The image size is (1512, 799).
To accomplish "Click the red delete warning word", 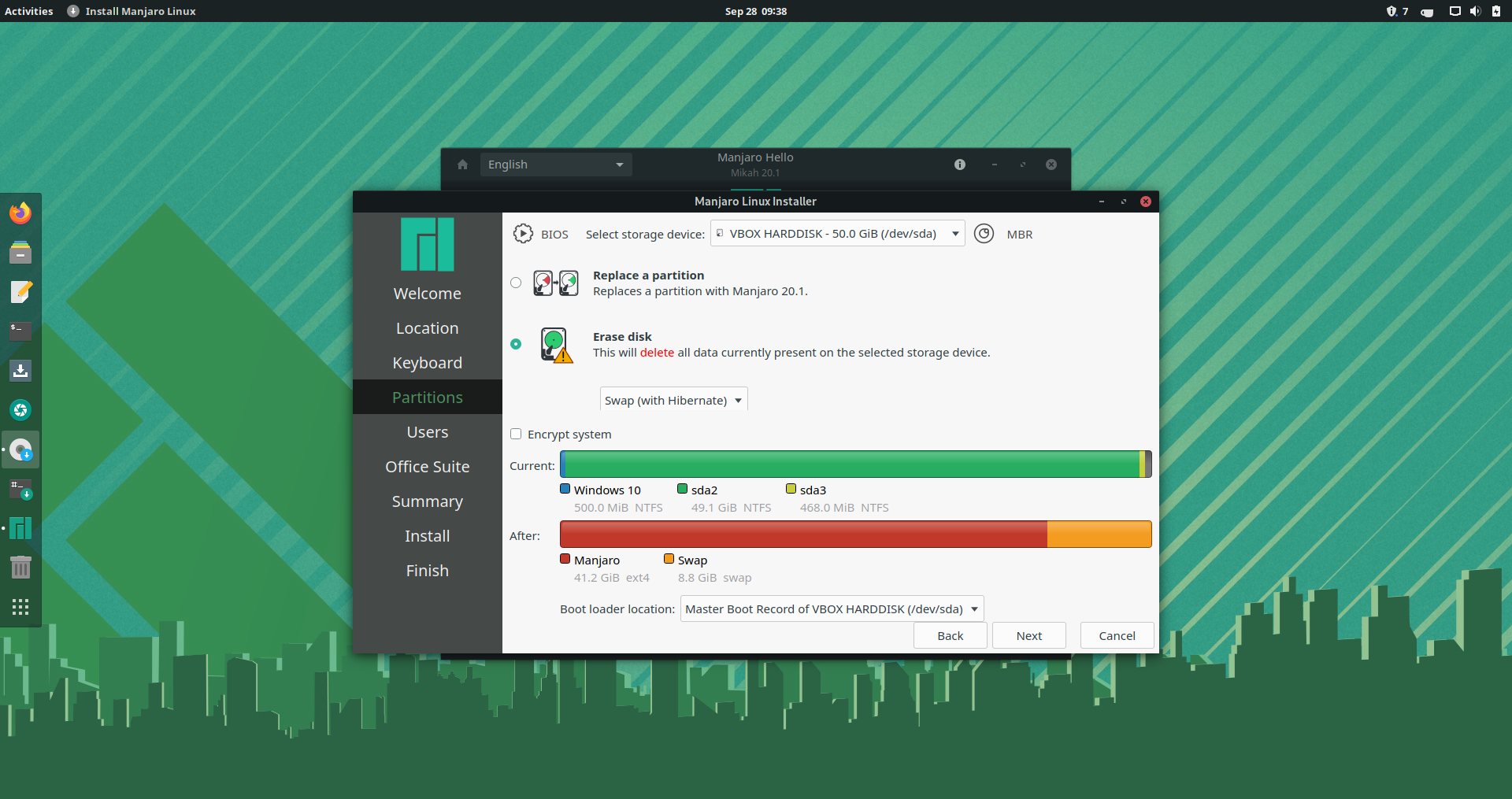I will [x=657, y=353].
